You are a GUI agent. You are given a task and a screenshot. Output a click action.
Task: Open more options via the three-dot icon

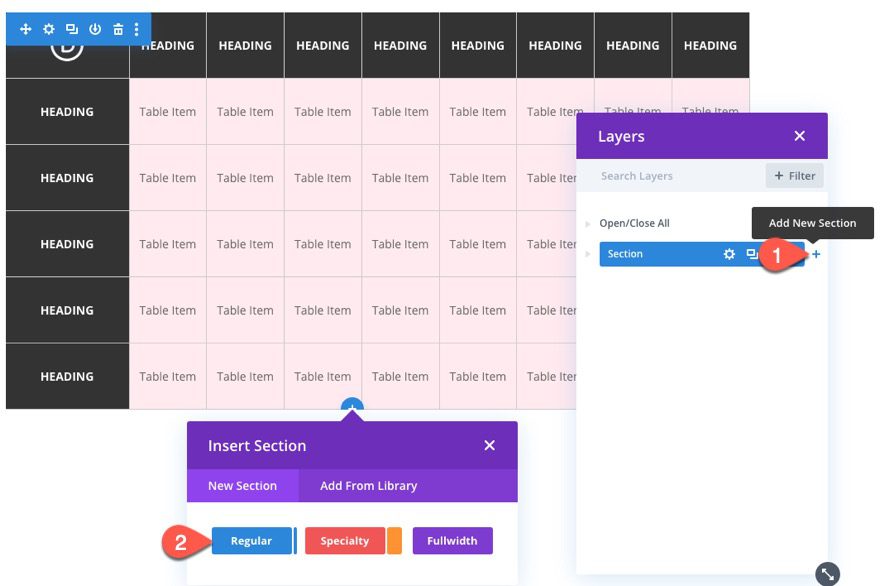137,29
